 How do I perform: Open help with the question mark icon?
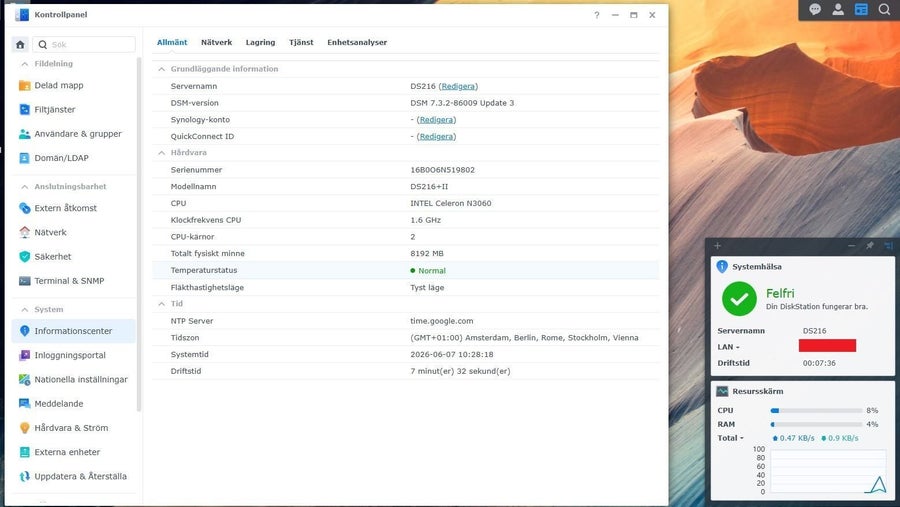pyautogui.click(x=597, y=15)
